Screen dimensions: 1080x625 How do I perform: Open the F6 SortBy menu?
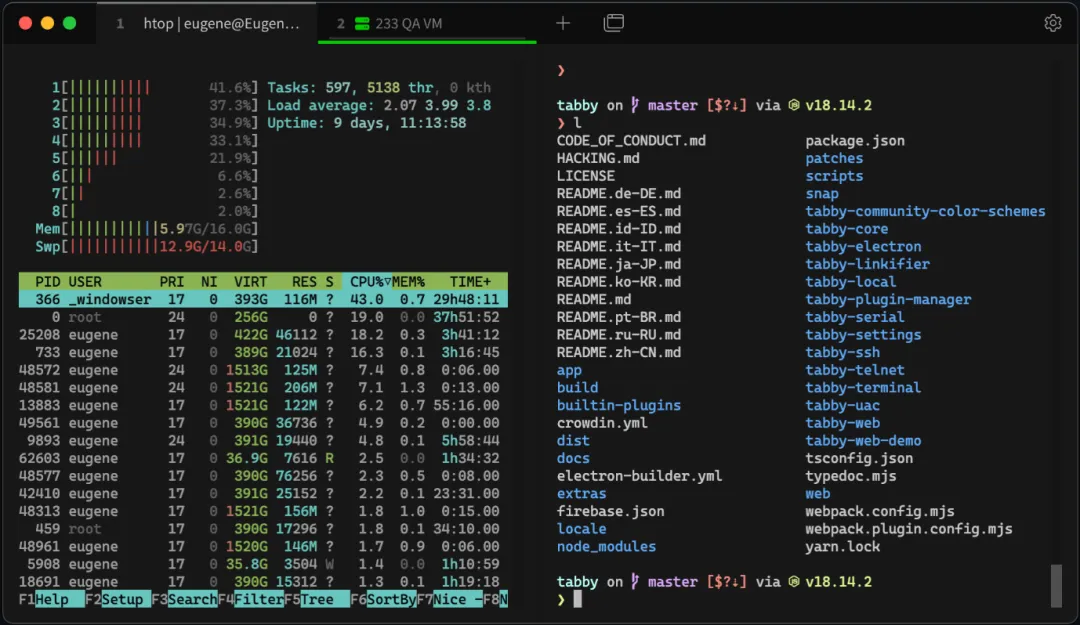tap(391, 599)
